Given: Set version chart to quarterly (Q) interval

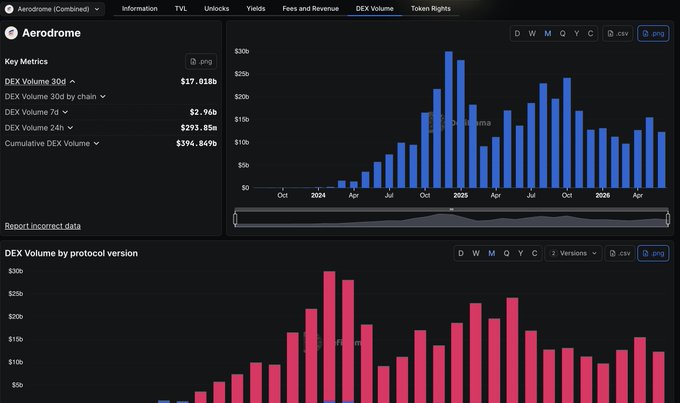Looking at the screenshot, I should point(506,253).
